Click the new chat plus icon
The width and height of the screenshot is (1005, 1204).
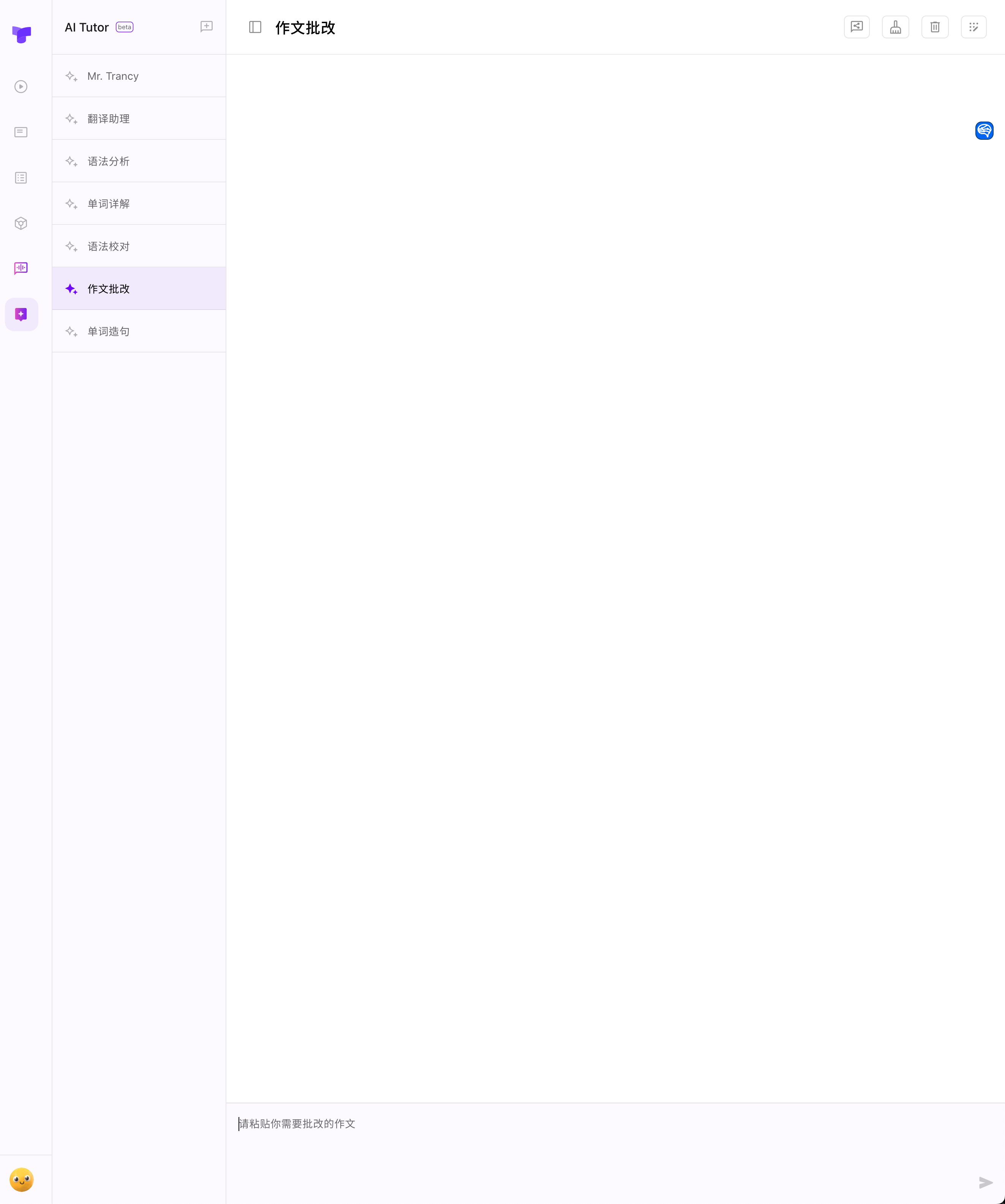click(x=206, y=27)
